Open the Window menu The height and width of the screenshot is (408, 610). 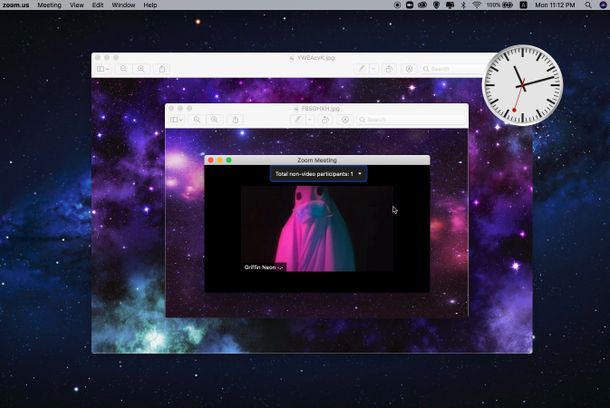point(123,5)
